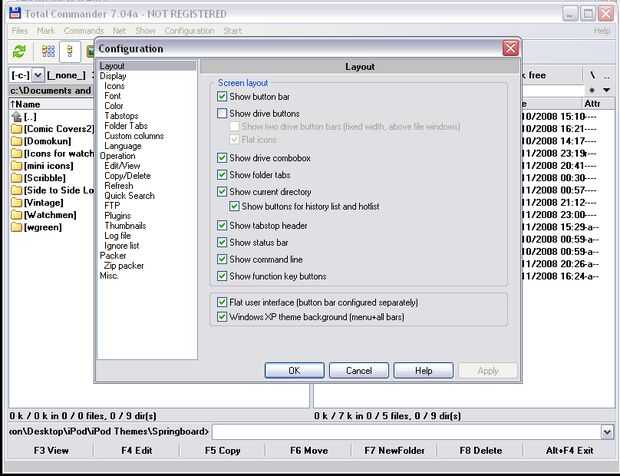Toggle Show folder tabs checkbox
Viewport: 620px width, 476px height.
click(x=222, y=175)
